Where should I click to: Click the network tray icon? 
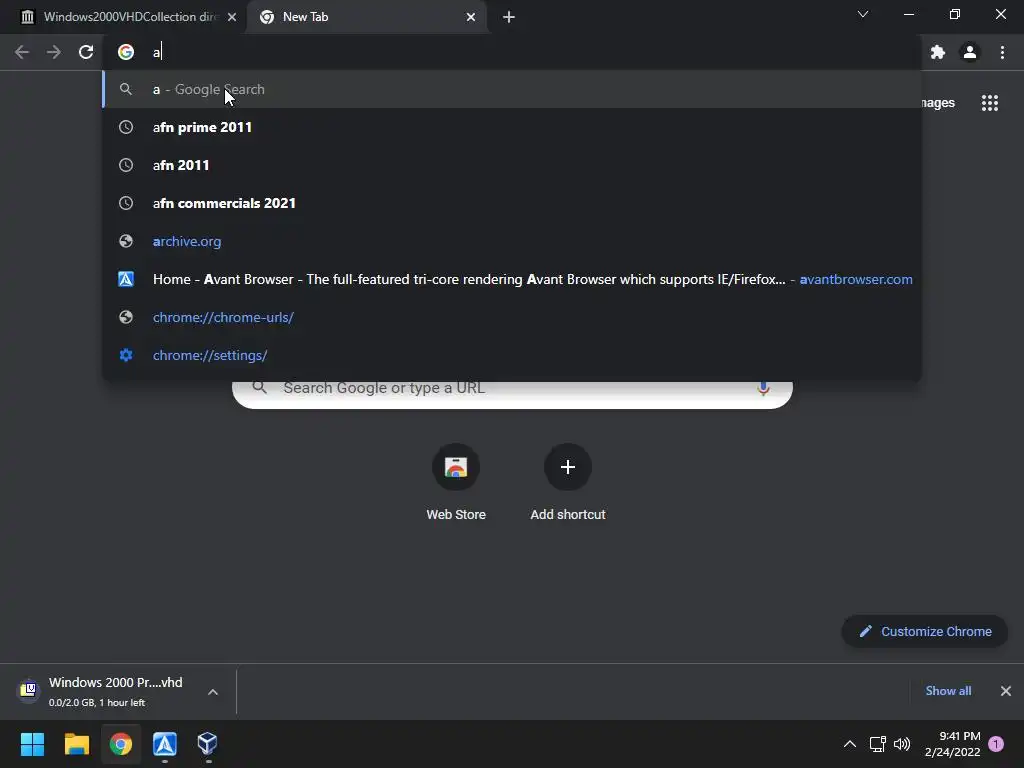878,744
